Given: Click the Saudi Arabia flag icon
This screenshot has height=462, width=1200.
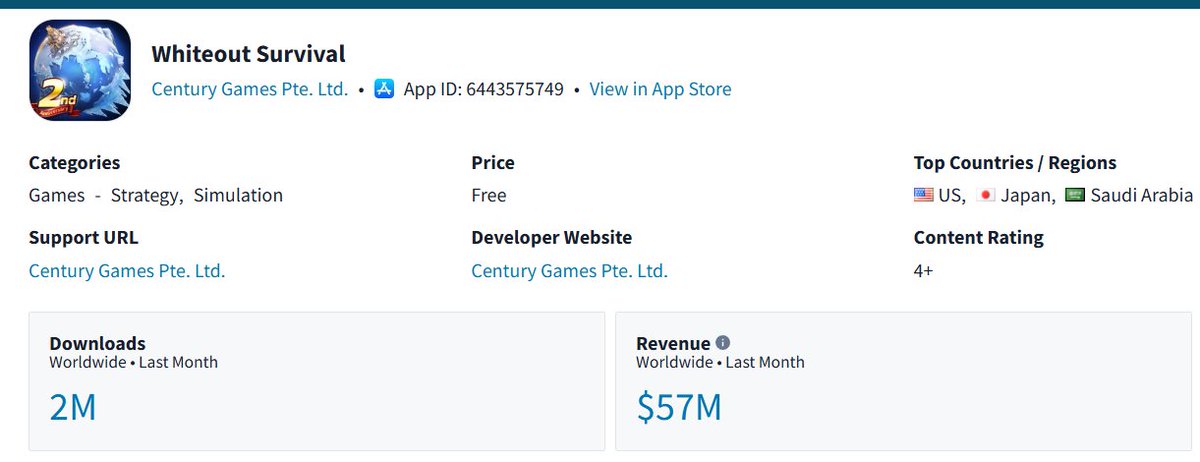Looking at the screenshot, I should pyautogui.click(x=1075, y=195).
